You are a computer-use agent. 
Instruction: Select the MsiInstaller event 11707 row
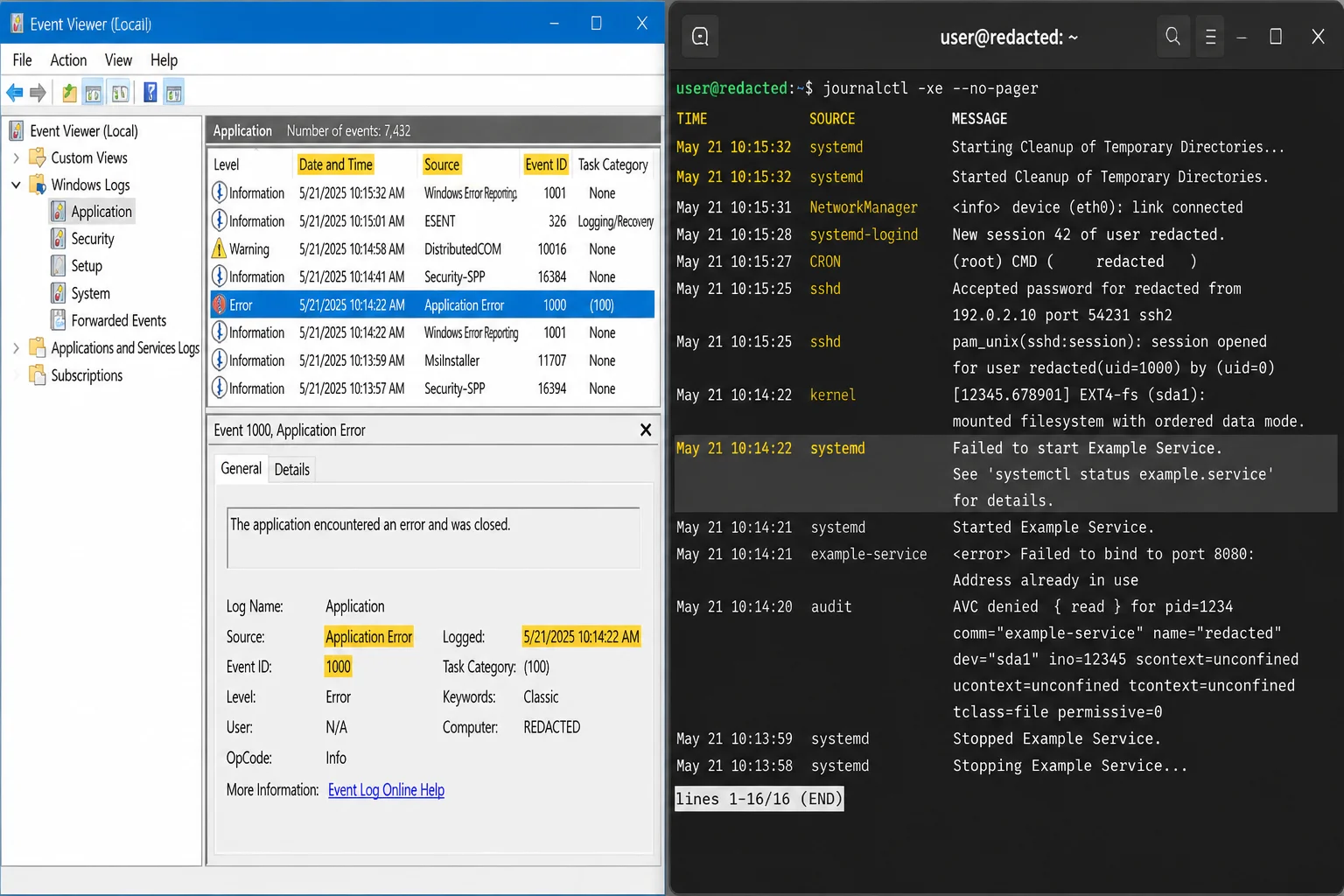click(x=432, y=360)
